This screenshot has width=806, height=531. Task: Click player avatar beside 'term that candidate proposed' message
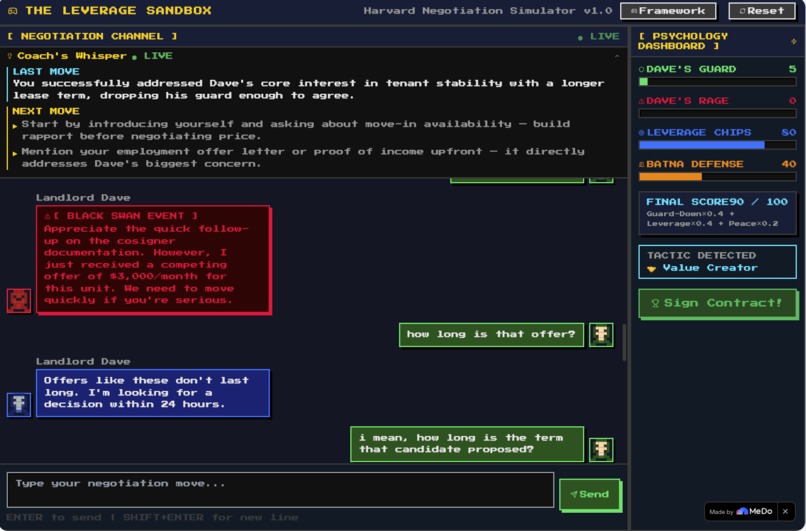pos(601,449)
